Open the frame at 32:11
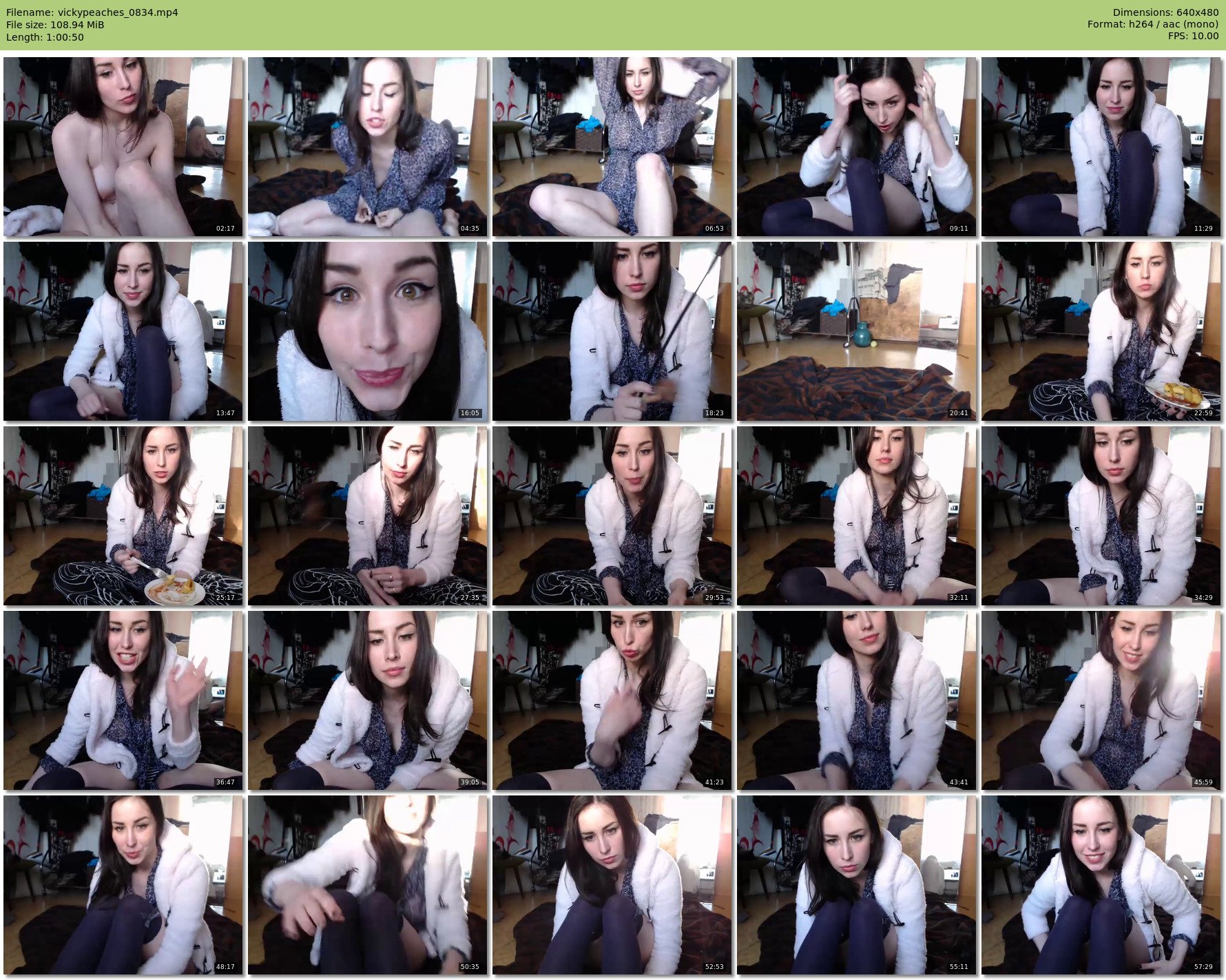This screenshot has width=1226, height=980. pyautogui.click(x=857, y=516)
